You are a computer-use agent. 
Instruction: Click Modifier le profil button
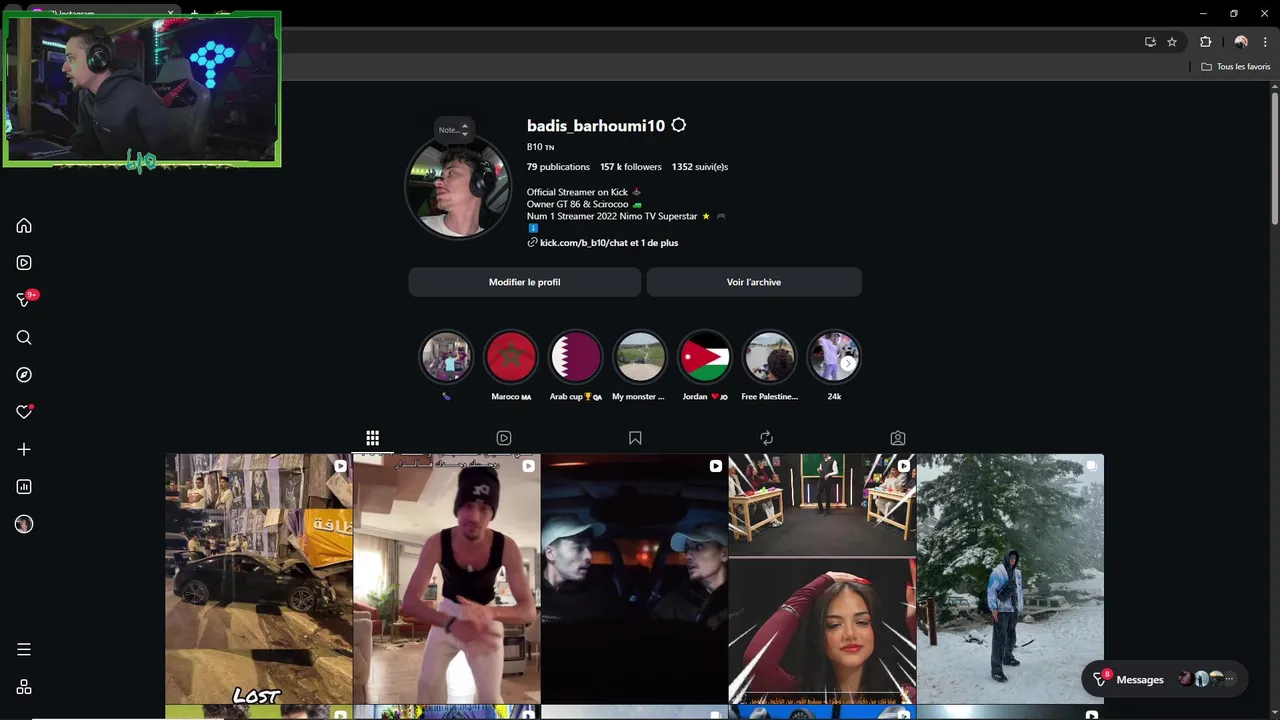click(524, 282)
